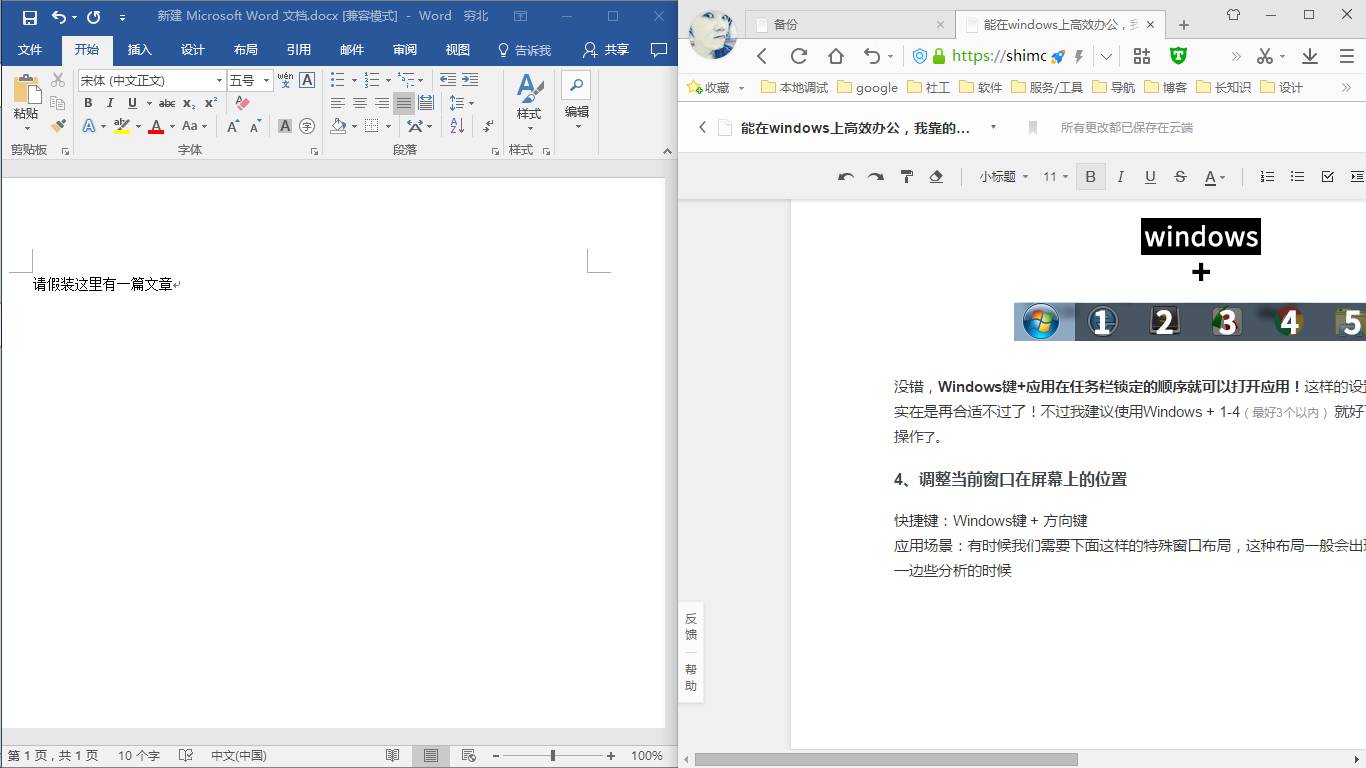Screen dimensions: 1366x768
Task: Select the Format Painter brush in Word's clipboard group
Action: point(57,126)
